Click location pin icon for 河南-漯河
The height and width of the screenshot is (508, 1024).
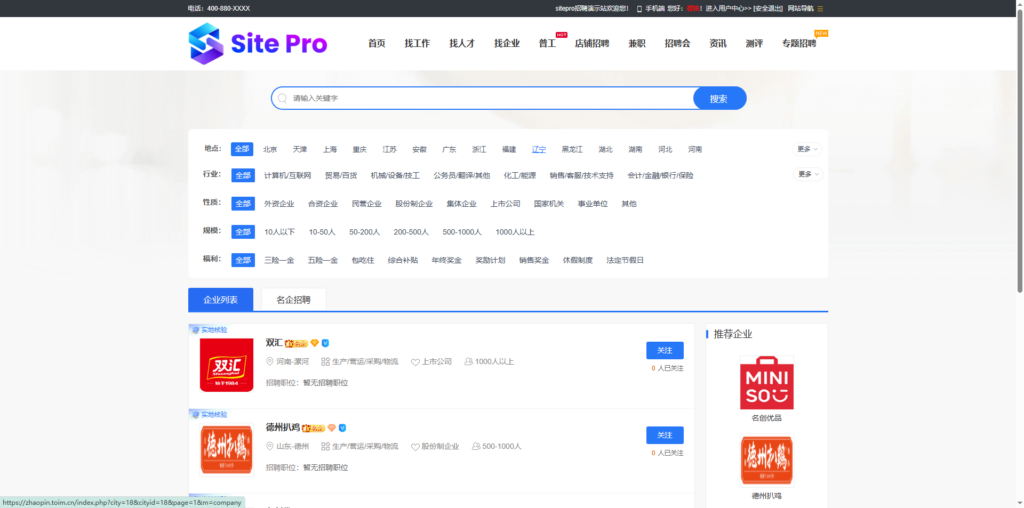[x=270, y=362]
